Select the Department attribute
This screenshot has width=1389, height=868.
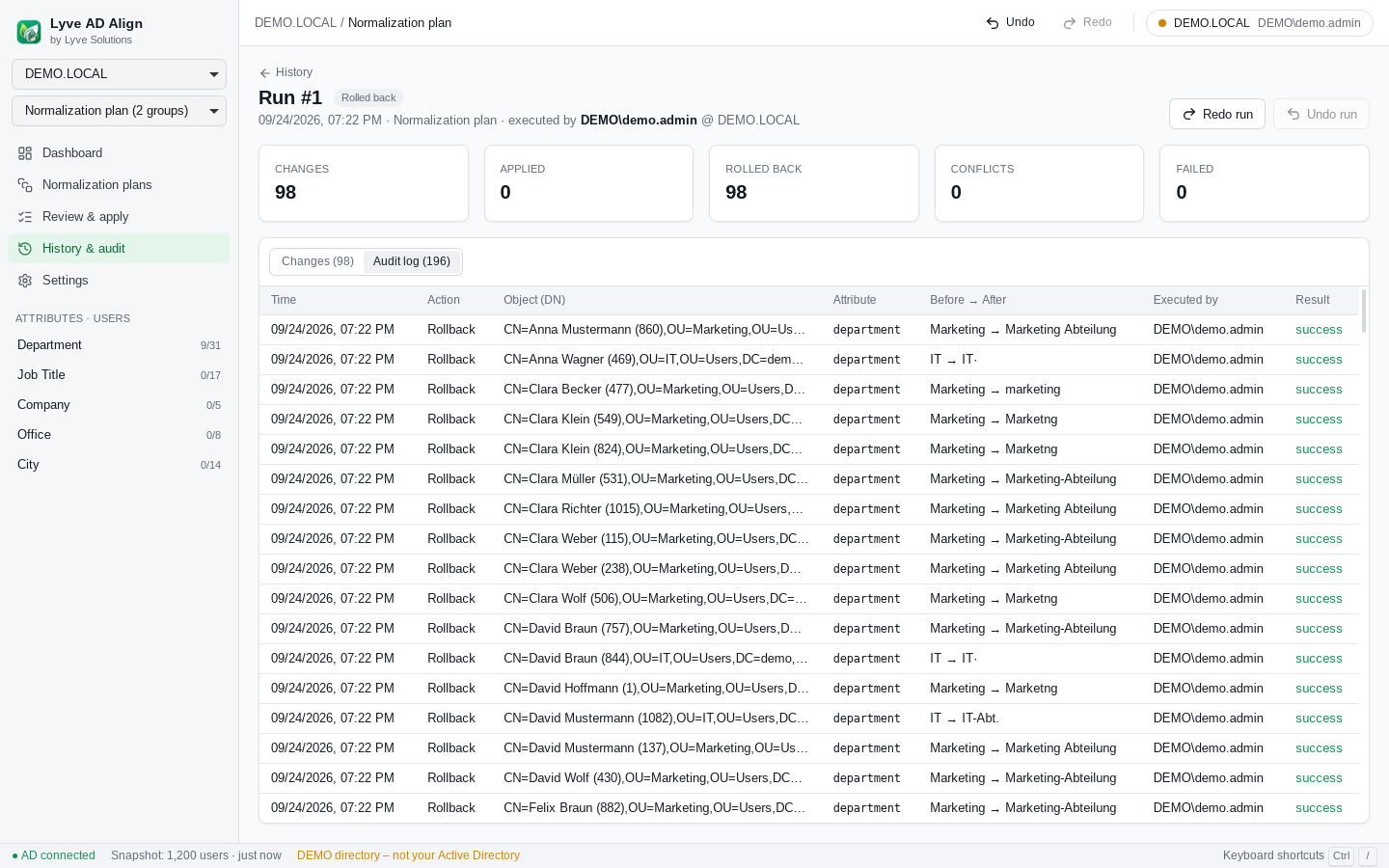click(119, 345)
